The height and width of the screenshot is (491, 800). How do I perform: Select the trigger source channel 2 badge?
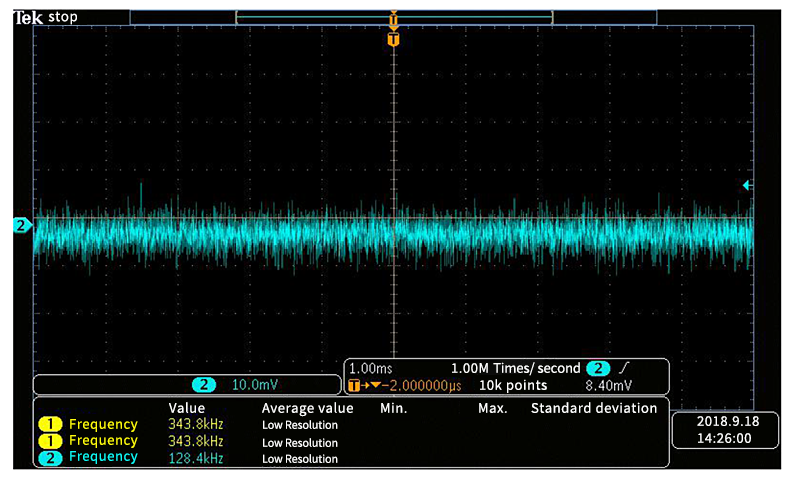(597, 368)
